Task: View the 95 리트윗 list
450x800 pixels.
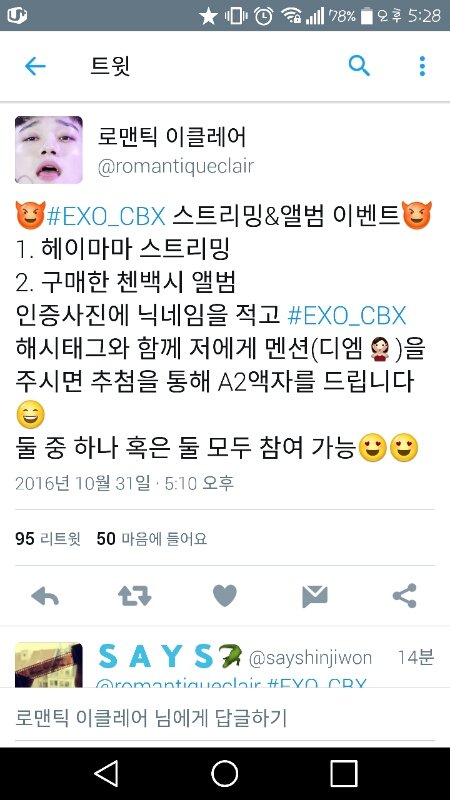Action: pos(47,539)
